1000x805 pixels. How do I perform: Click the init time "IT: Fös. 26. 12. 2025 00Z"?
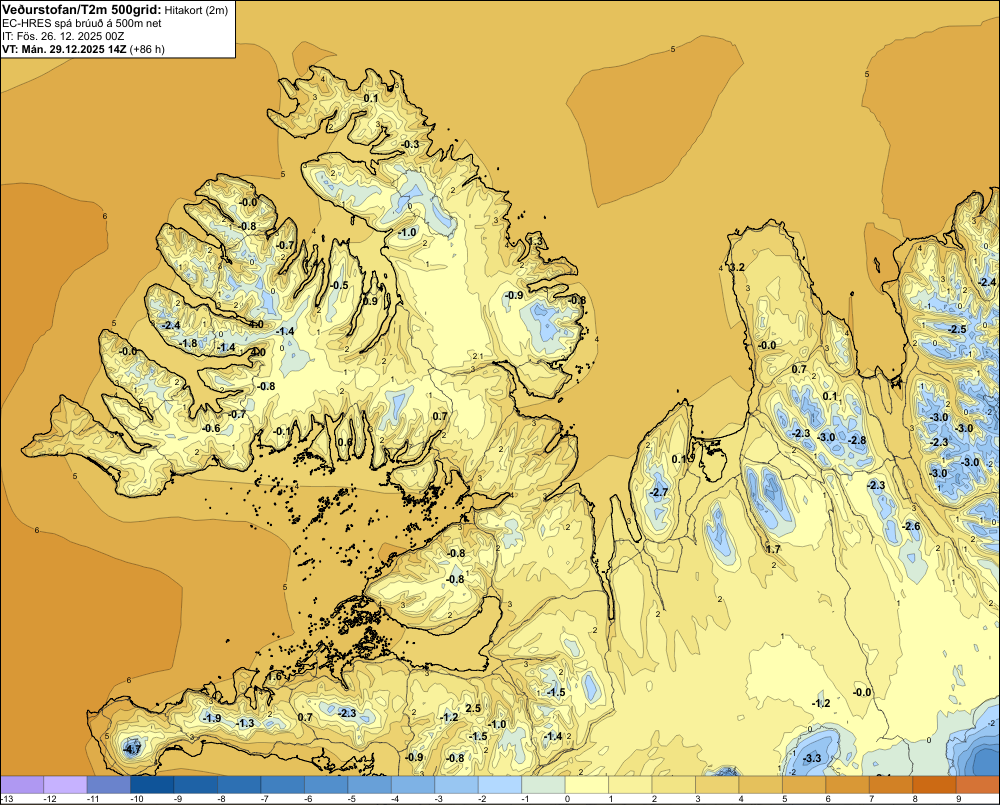click(x=62, y=36)
